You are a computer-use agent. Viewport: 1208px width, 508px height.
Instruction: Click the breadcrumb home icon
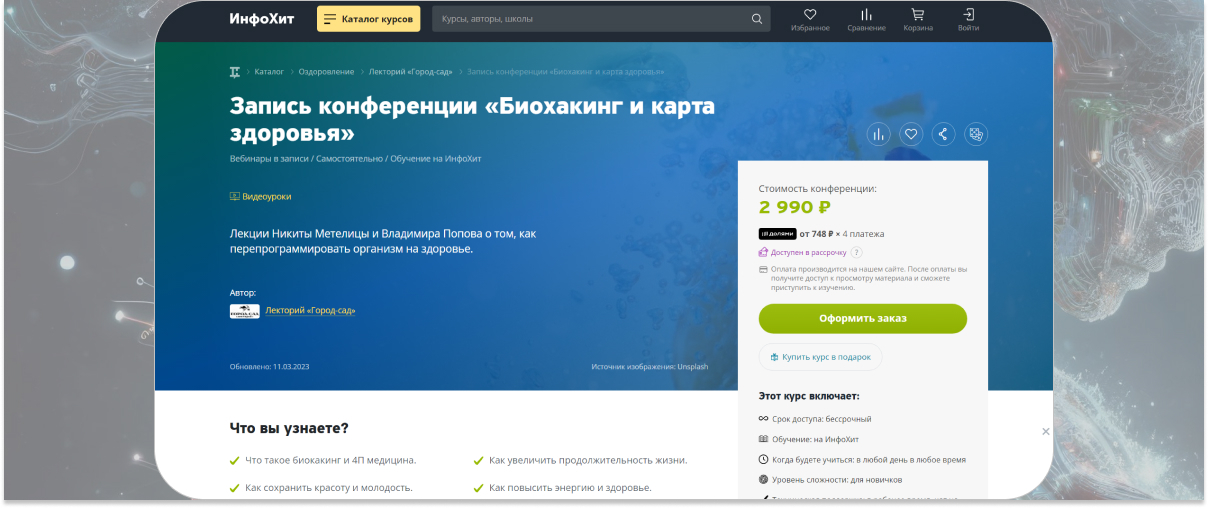[x=235, y=72]
